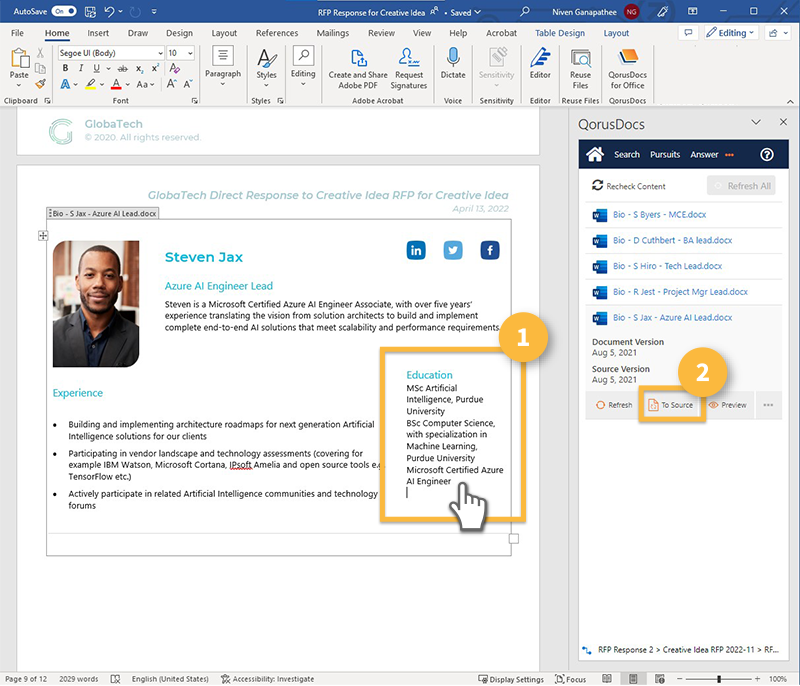This screenshot has width=800, height=686.
Task: Select Bio - R Jest - Project Mgr Lead.docx
Action: (x=680, y=292)
